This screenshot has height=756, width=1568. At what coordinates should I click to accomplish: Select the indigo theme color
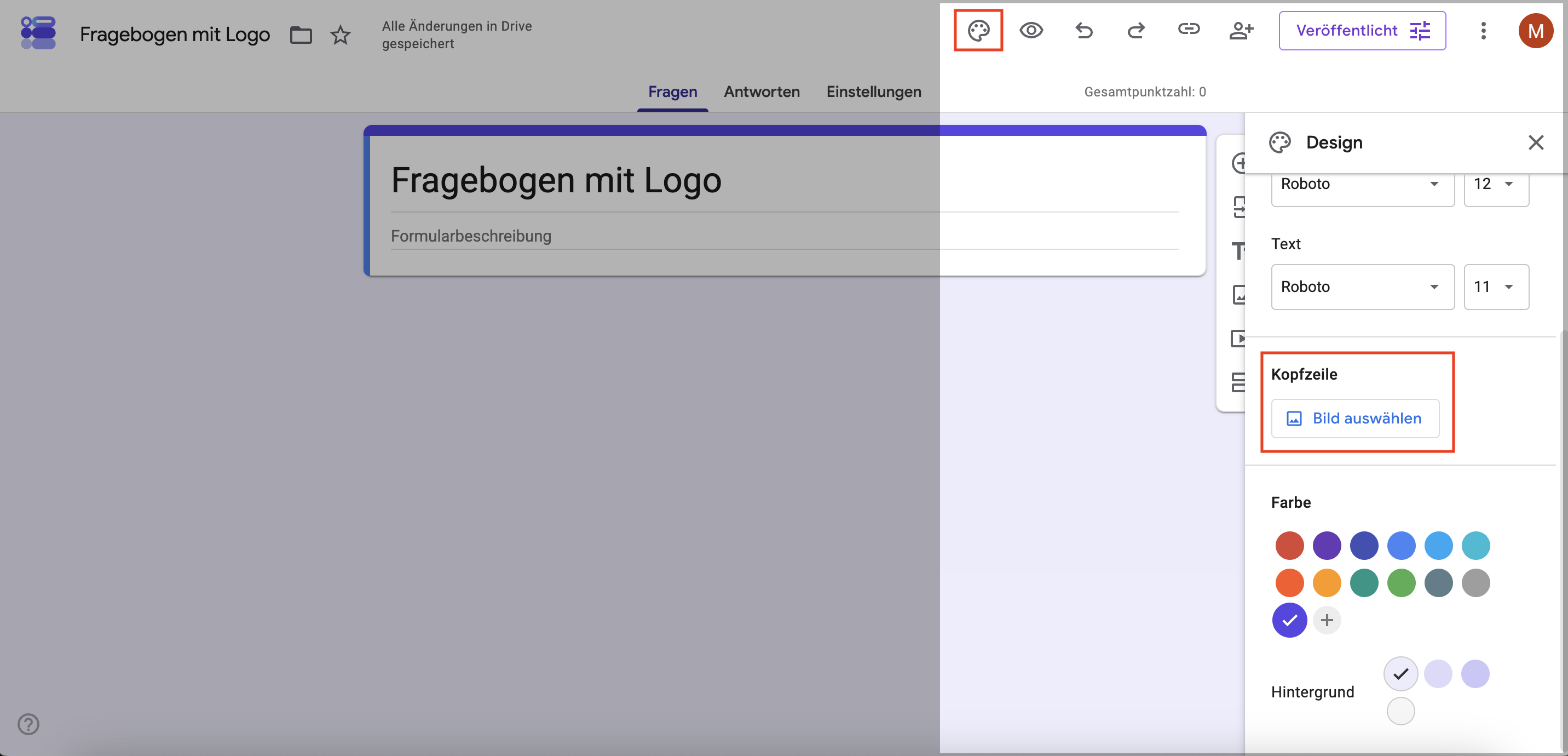(x=1363, y=545)
